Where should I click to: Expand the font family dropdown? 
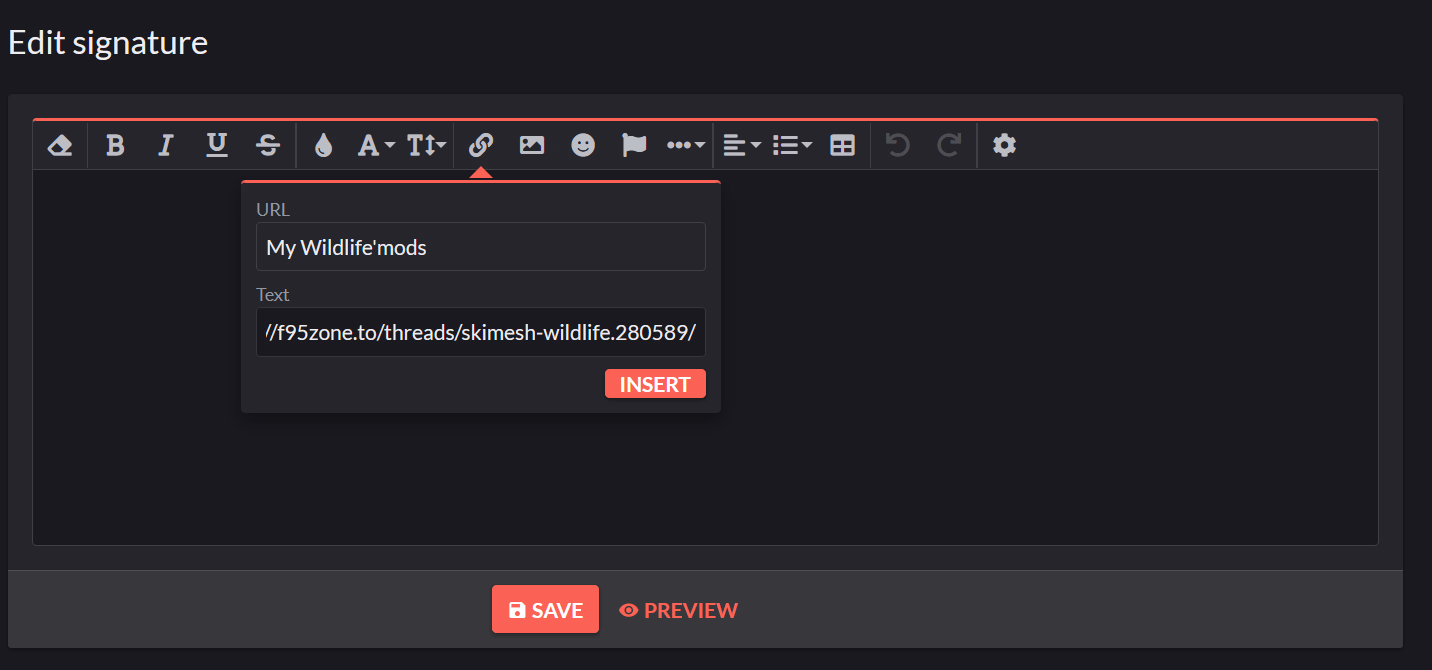point(376,146)
